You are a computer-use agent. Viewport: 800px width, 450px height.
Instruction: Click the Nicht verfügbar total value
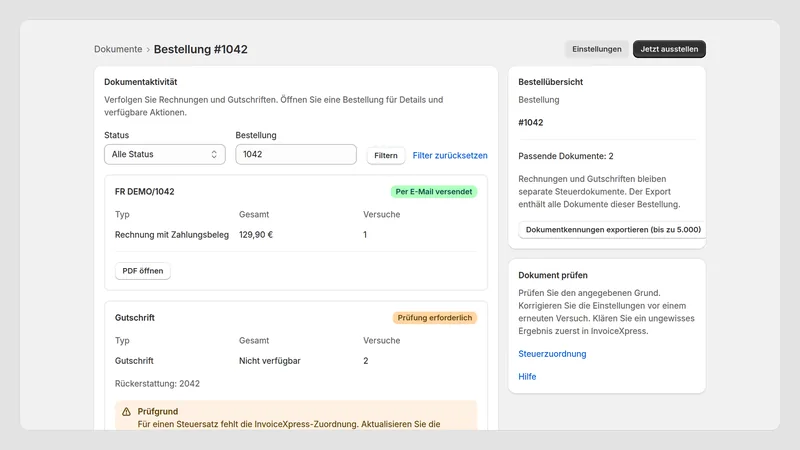pyautogui.click(x=269, y=361)
